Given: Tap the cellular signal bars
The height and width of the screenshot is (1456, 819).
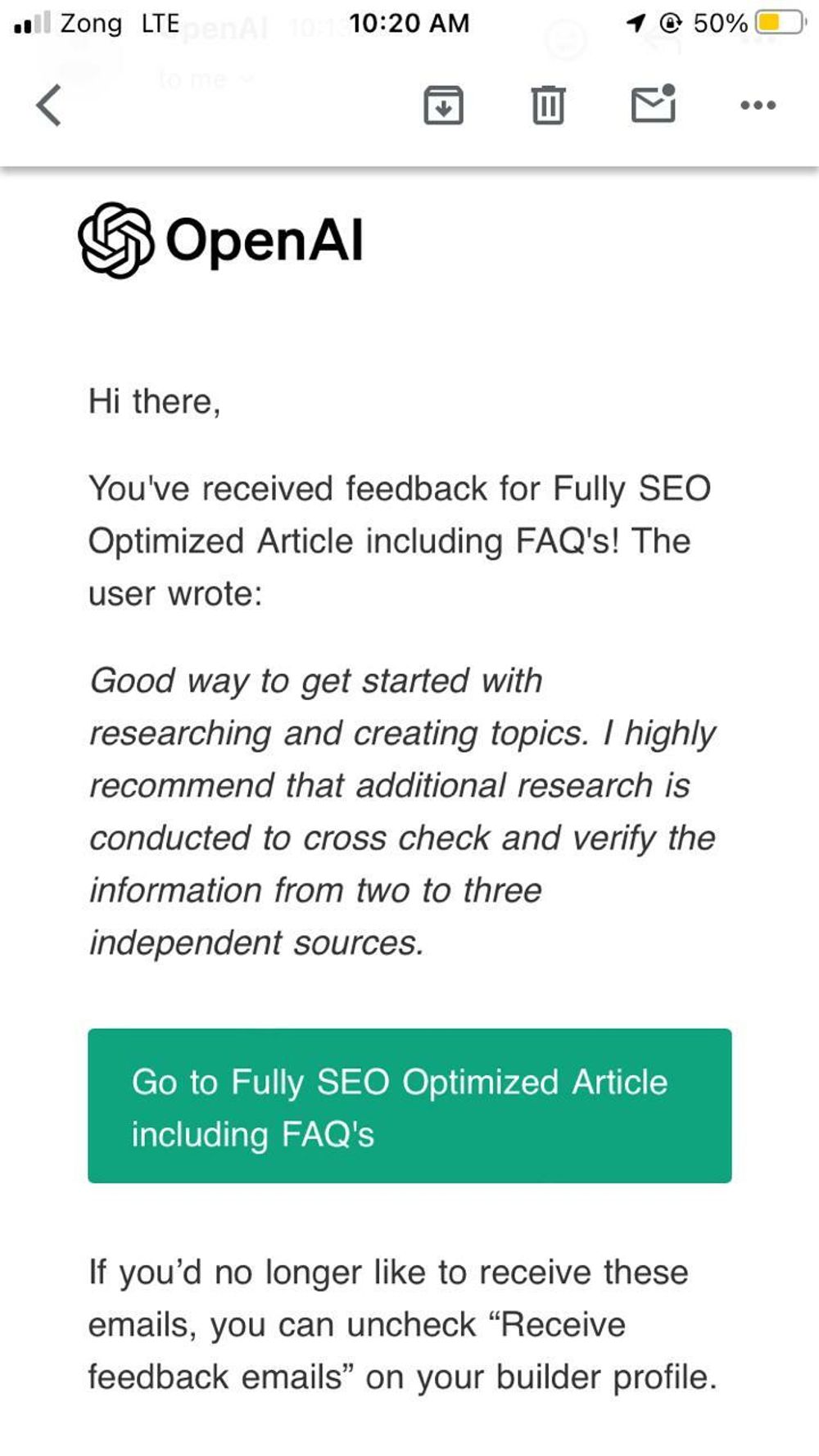Looking at the screenshot, I should pos(32,23).
